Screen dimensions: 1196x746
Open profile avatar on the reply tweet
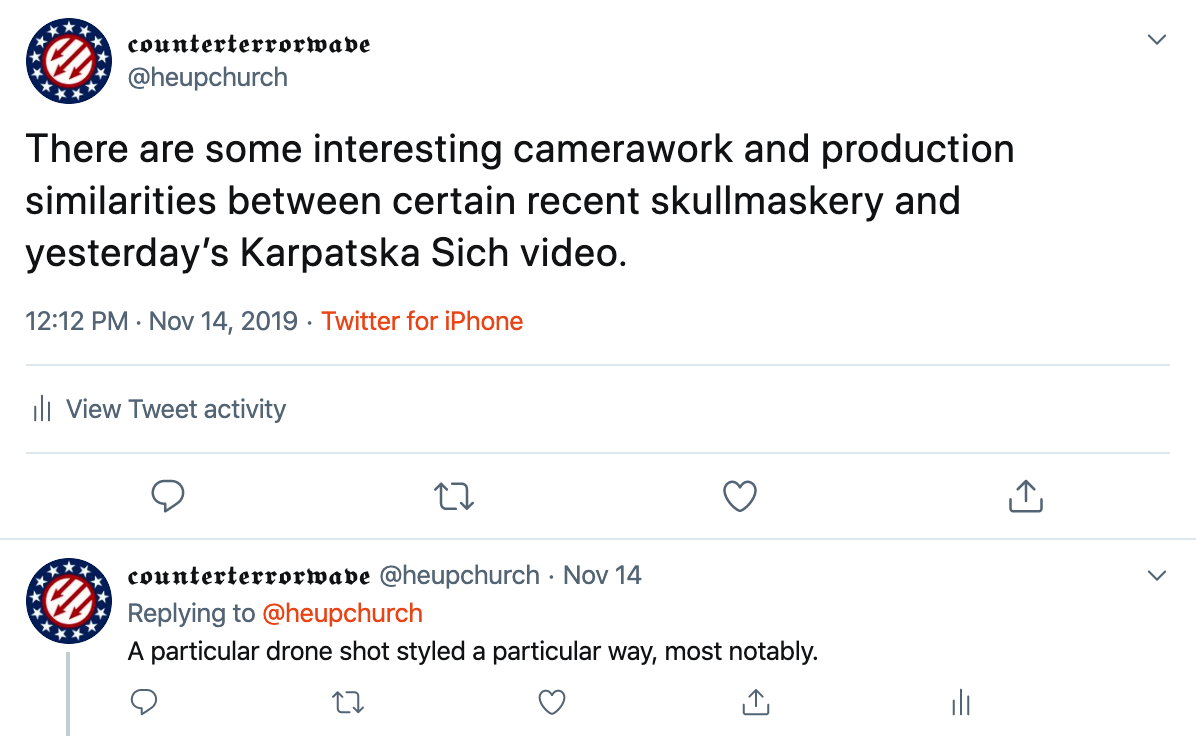[69, 601]
